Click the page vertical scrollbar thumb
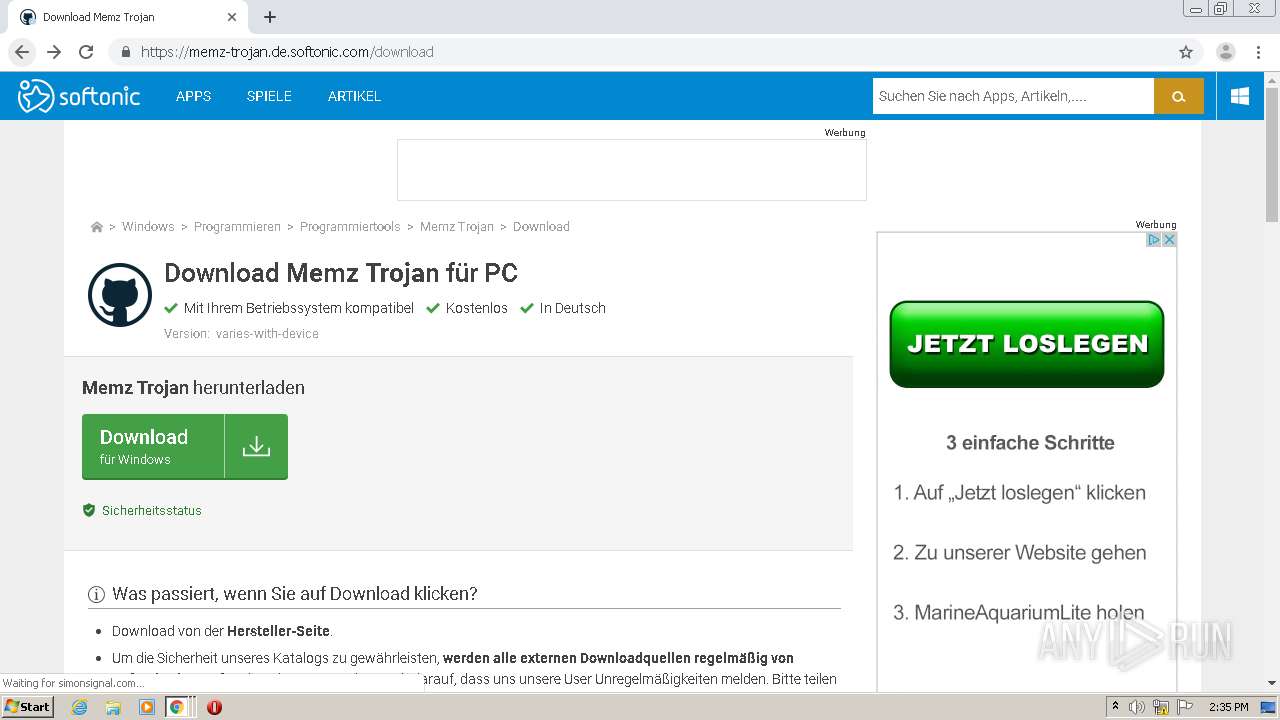 tap(1272, 155)
